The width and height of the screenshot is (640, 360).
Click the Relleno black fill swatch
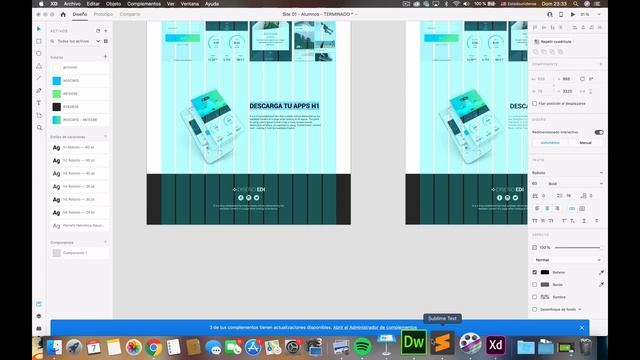pos(545,272)
